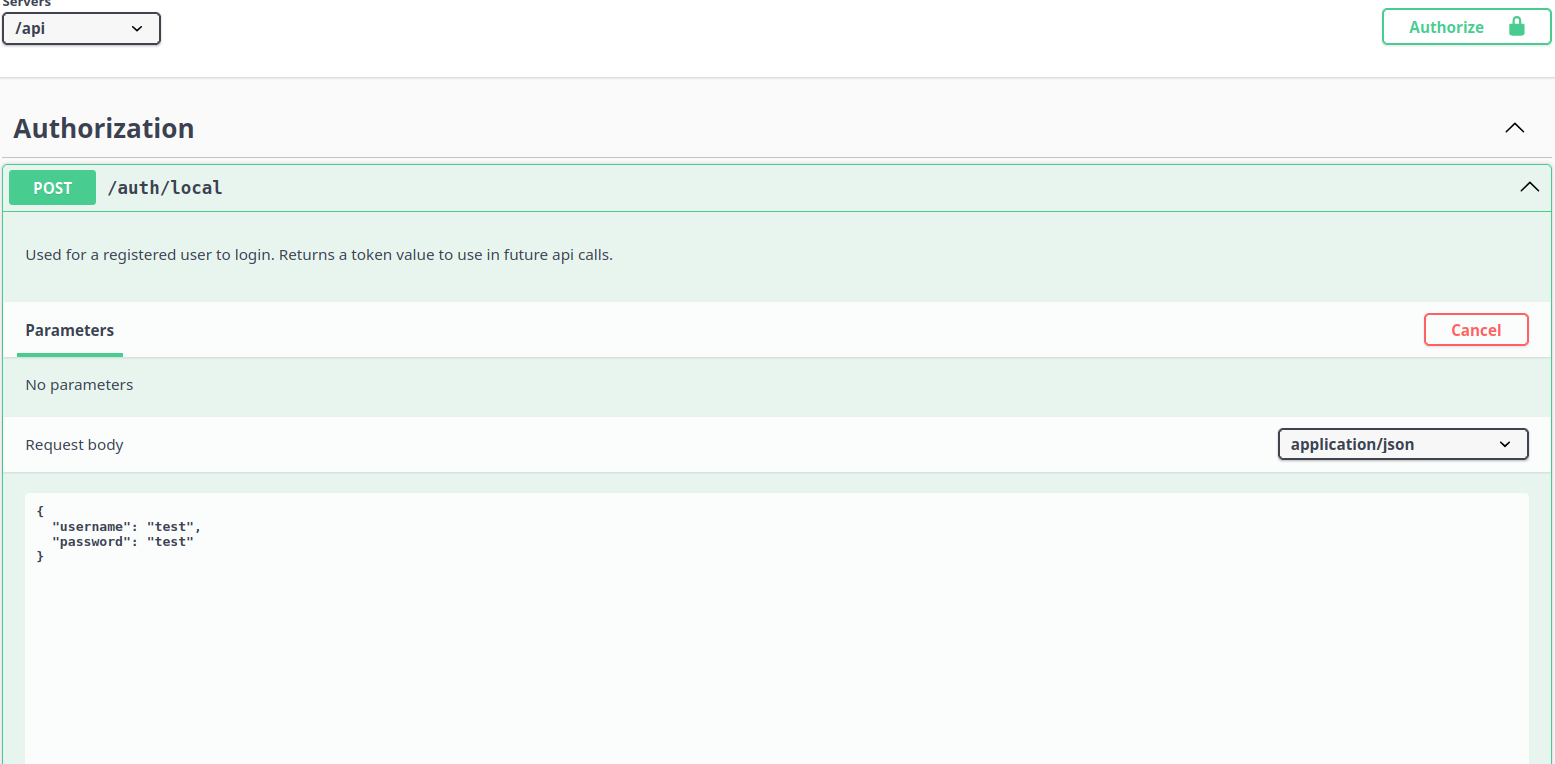Click the closing brace in the JSON body
The image size is (1555, 764).
[41, 556]
